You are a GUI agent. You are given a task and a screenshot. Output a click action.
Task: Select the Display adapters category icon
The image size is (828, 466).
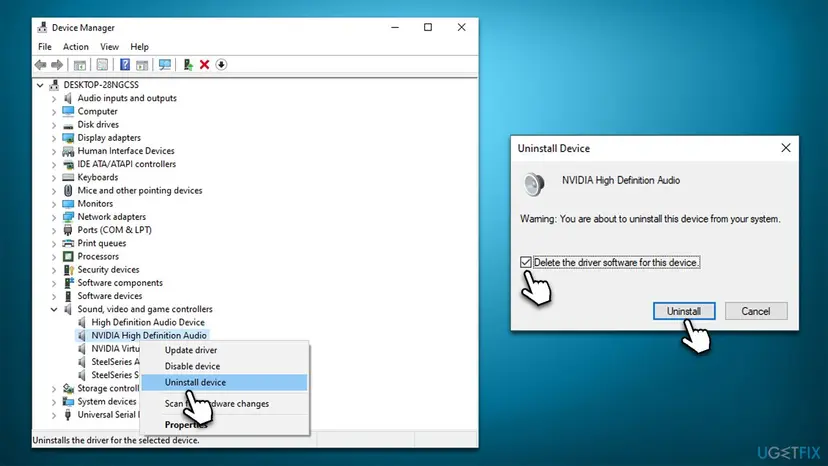(68, 138)
